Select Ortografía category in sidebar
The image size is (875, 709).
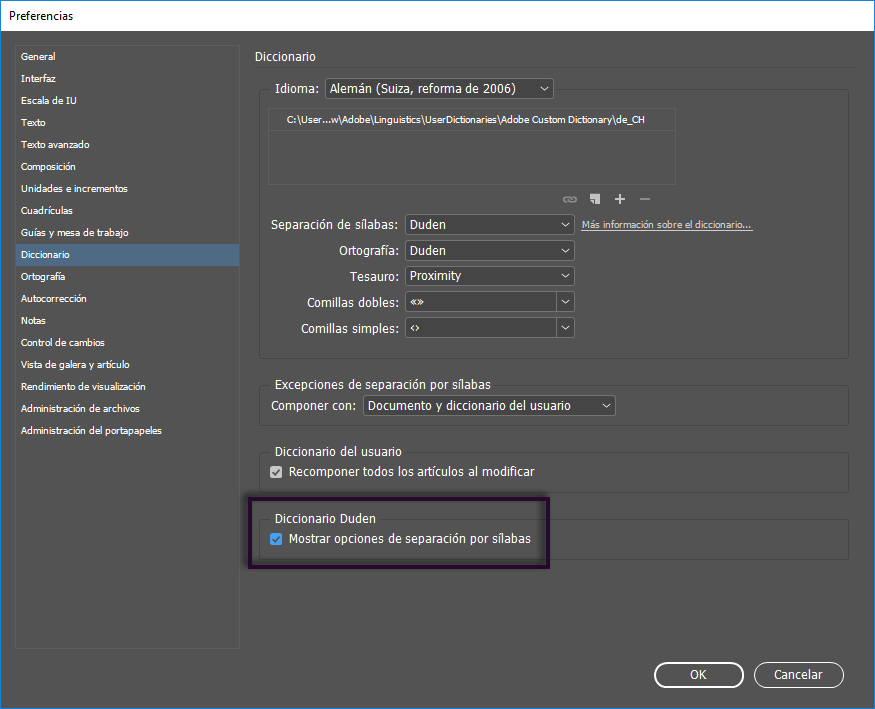[x=127, y=277]
